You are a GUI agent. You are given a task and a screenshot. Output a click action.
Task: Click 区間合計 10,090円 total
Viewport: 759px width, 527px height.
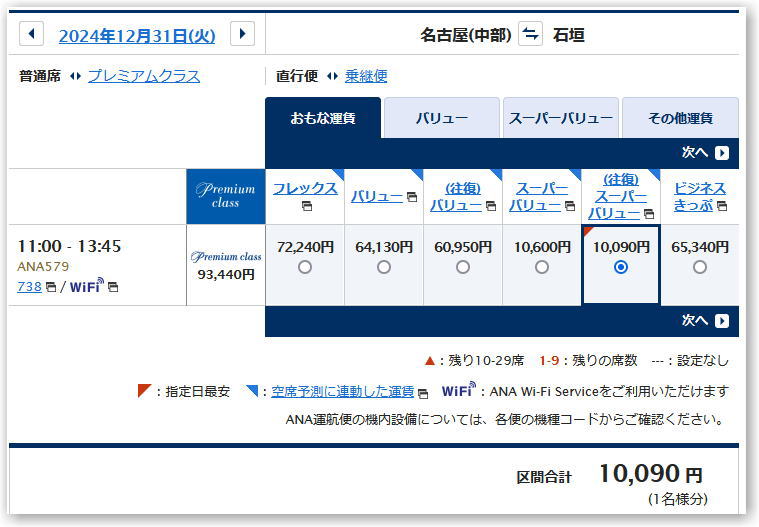coord(610,474)
